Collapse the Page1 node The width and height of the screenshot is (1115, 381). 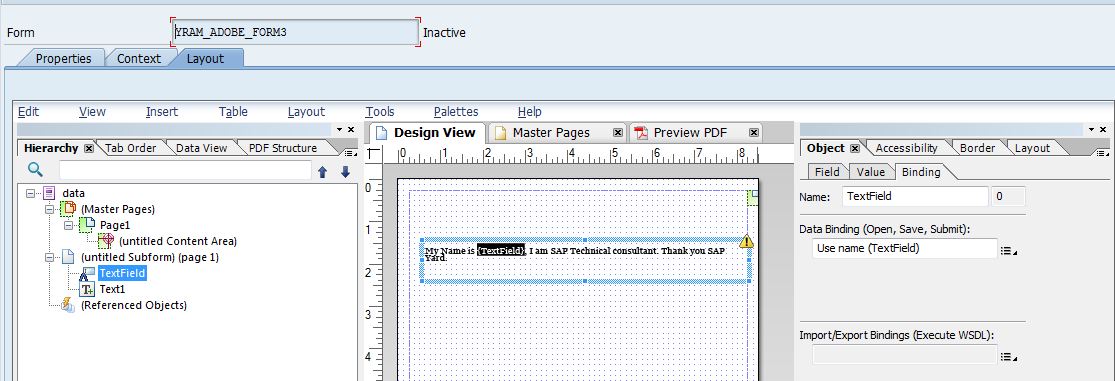pos(68,225)
